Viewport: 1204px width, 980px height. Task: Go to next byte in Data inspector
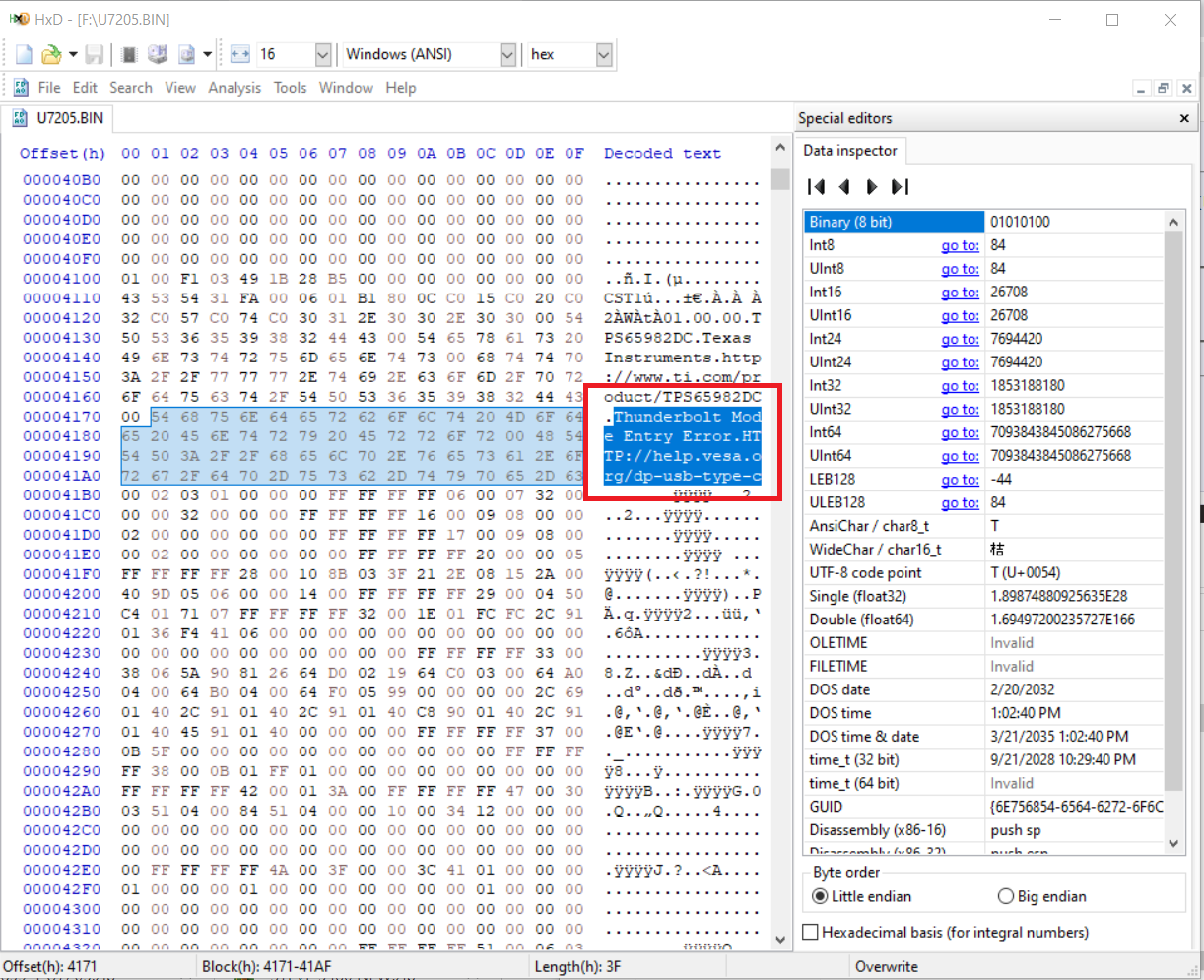pos(871,187)
